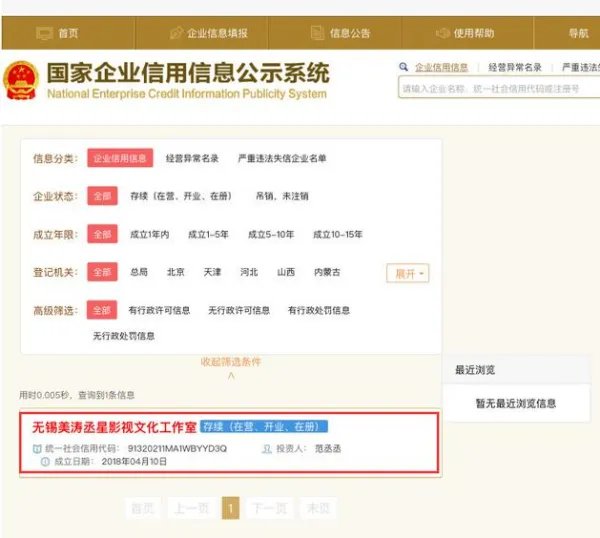This screenshot has height=538, width=600.
Task: Expand registration authority list with 展开
Action: tap(407, 273)
